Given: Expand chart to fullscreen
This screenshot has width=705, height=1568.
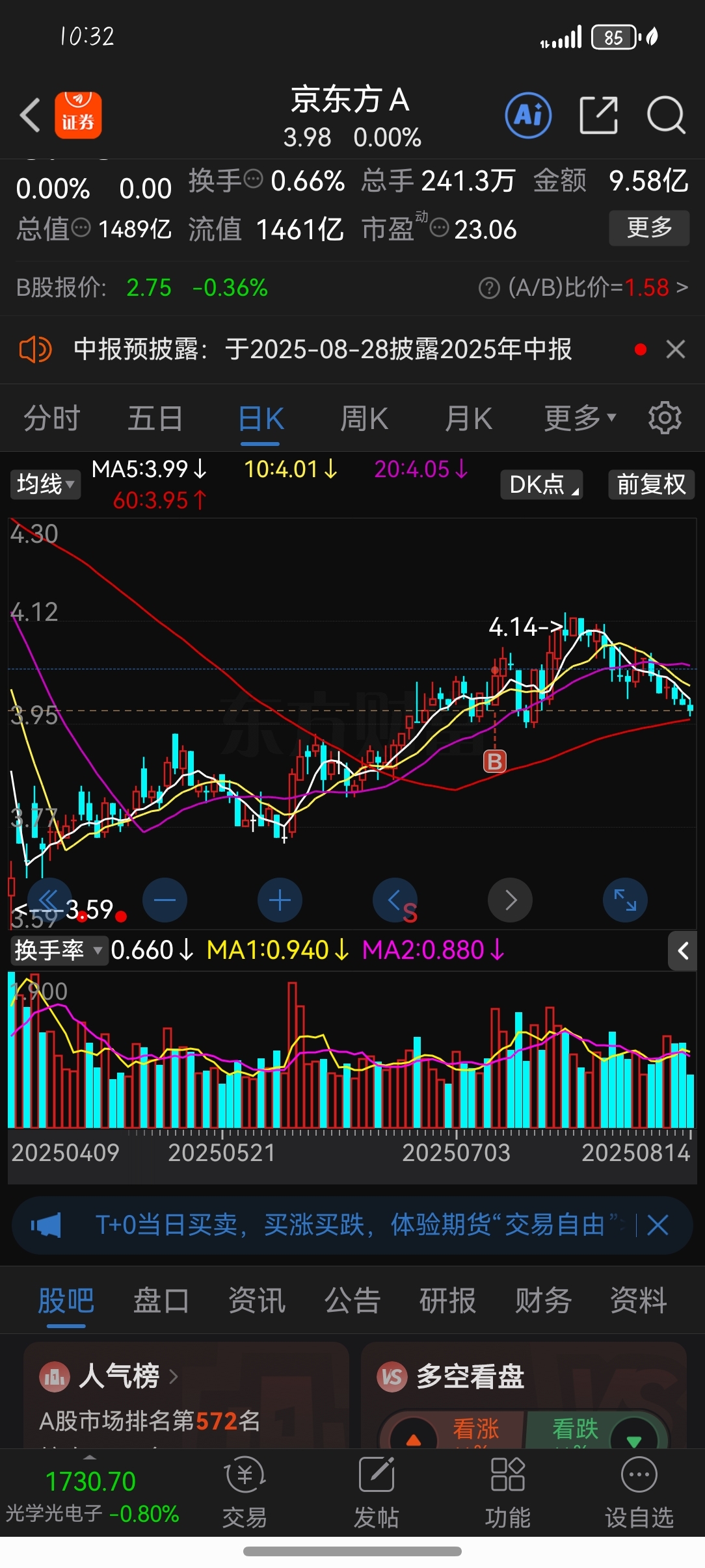Looking at the screenshot, I should pos(626,900).
